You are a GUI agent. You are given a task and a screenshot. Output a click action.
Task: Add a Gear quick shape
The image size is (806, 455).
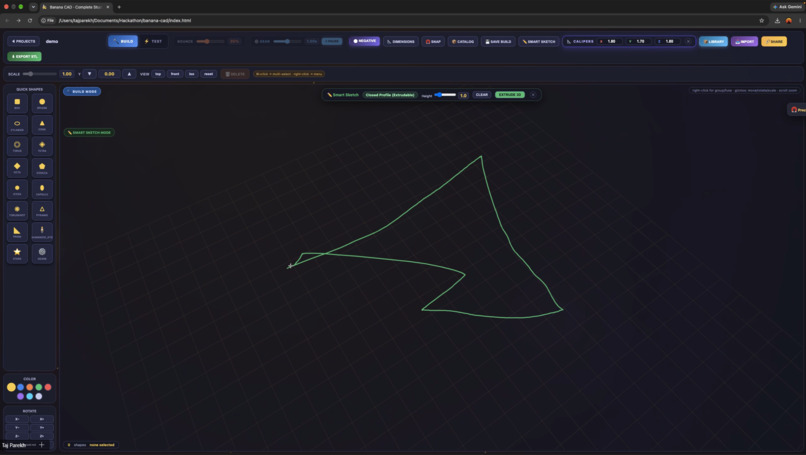[x=42, y=254]
